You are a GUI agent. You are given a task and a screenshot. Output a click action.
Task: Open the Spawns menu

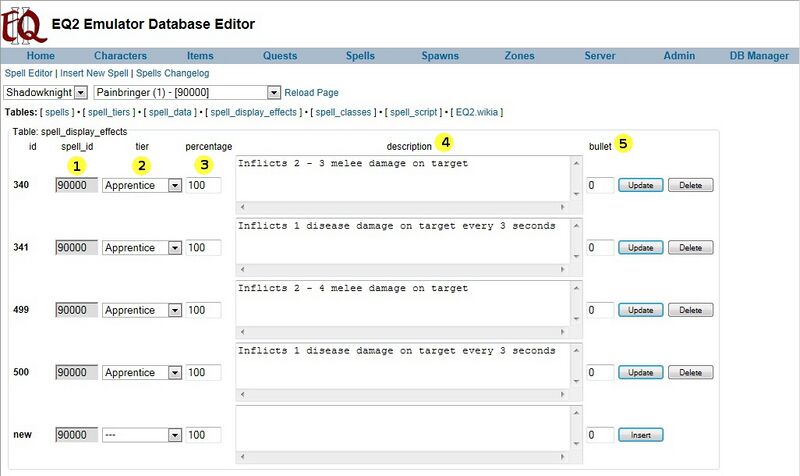(x=440, y=56)
